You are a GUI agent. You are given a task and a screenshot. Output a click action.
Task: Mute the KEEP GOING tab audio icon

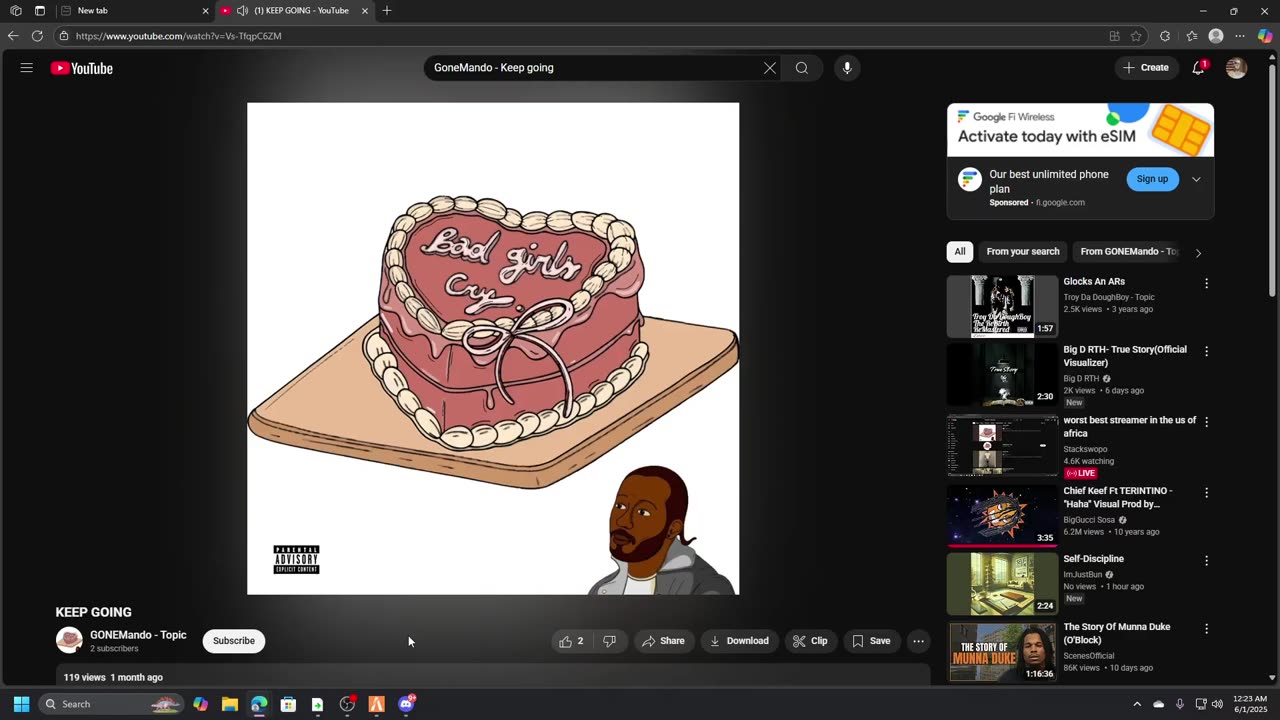[242, 11]
